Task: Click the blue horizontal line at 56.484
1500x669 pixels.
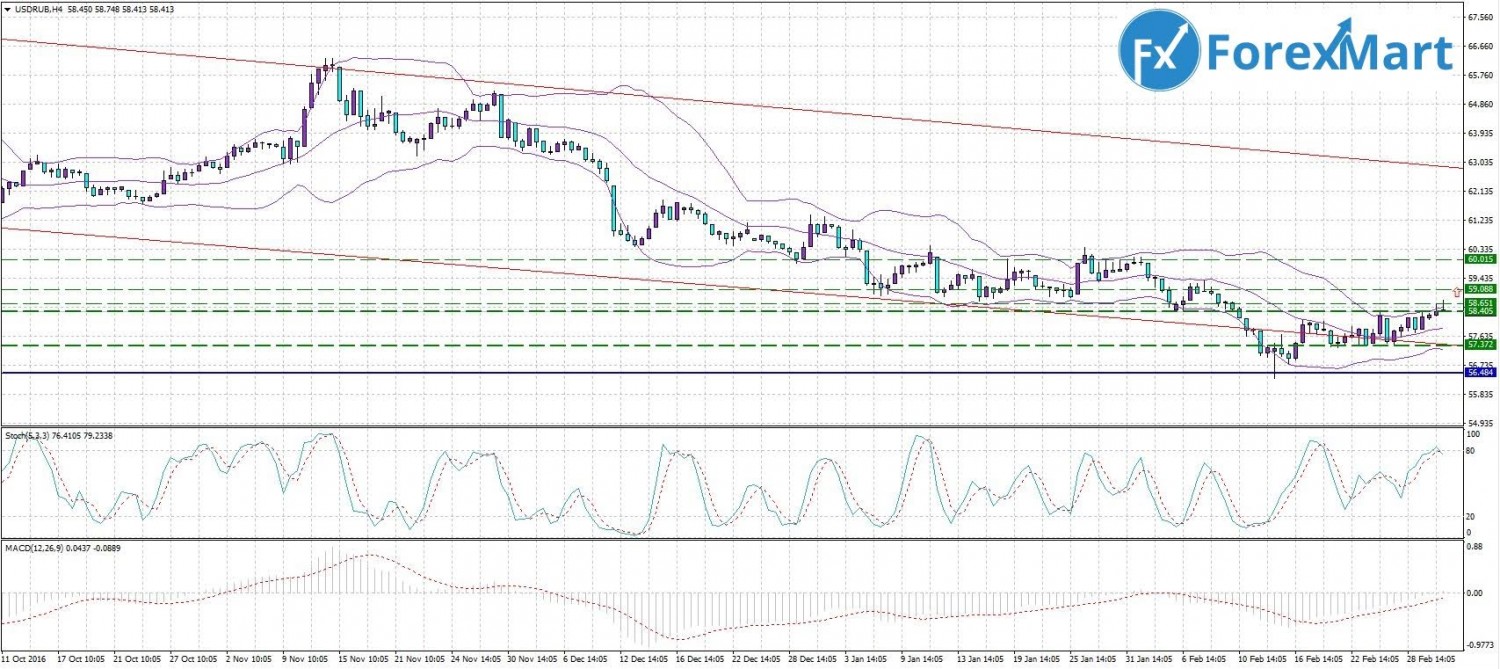Action: click(700, 373)
